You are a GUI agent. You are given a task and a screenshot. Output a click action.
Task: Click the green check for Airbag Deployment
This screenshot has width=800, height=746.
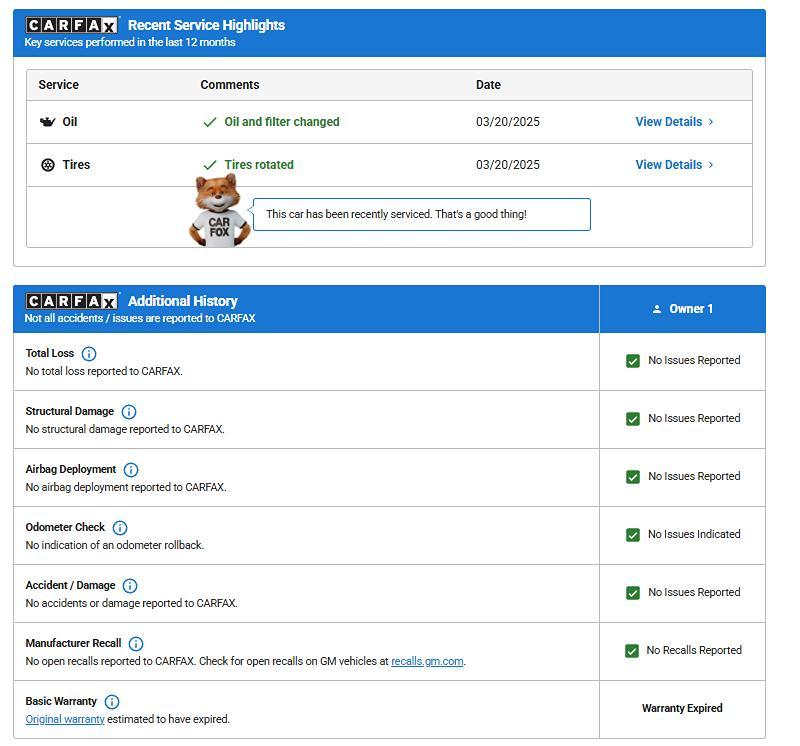pyautogui.click(x=633, y=477)
